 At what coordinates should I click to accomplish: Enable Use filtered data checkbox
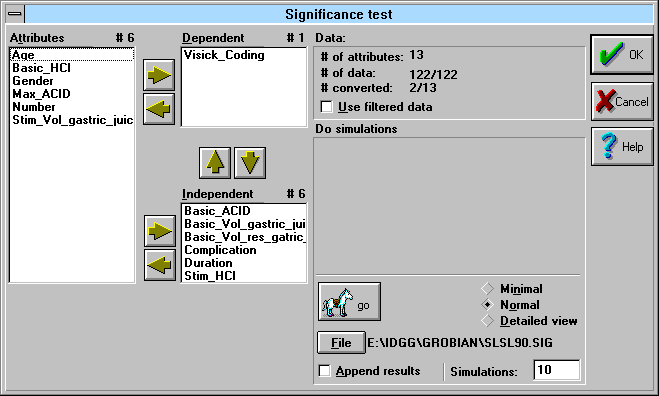(x=327, y=107)
